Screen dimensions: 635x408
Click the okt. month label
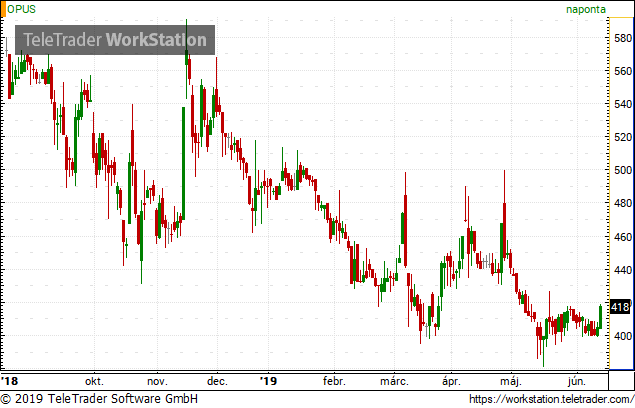[94, 381]
